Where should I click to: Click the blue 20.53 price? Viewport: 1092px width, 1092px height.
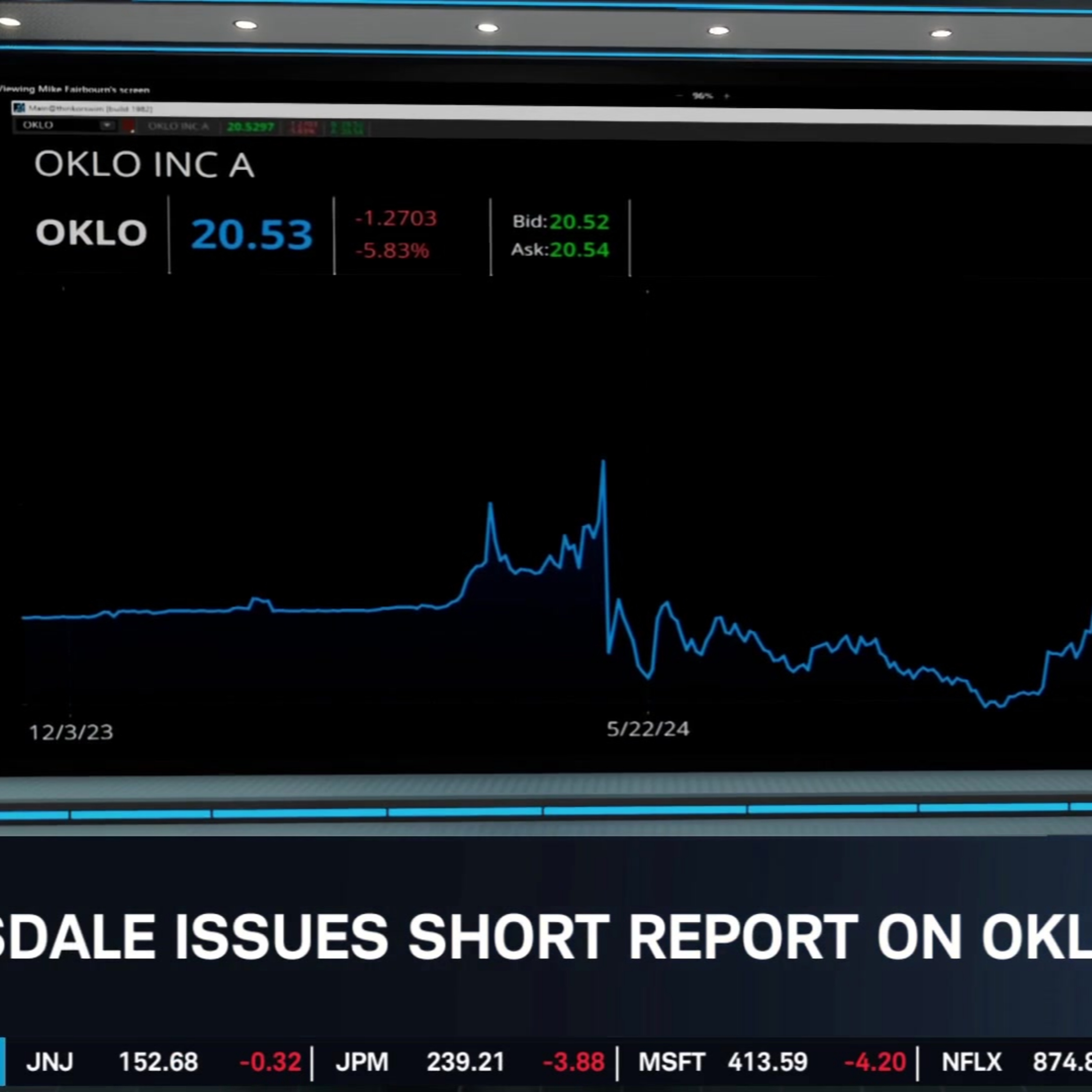pos(252,234)
